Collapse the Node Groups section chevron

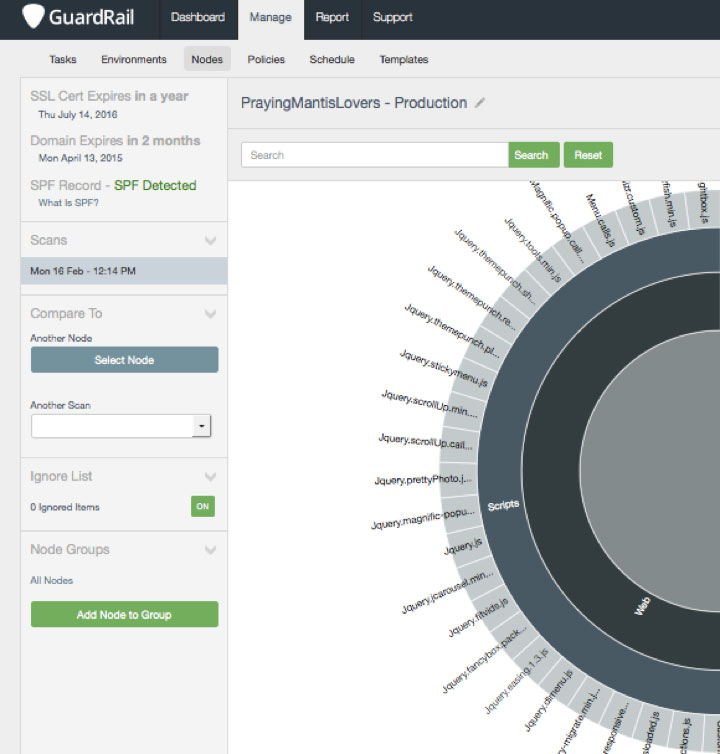pos(210,549)
